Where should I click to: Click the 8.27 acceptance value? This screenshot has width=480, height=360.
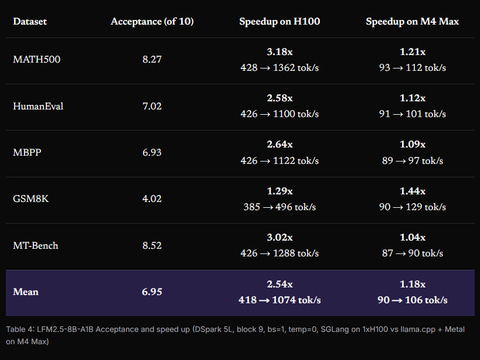152,60
